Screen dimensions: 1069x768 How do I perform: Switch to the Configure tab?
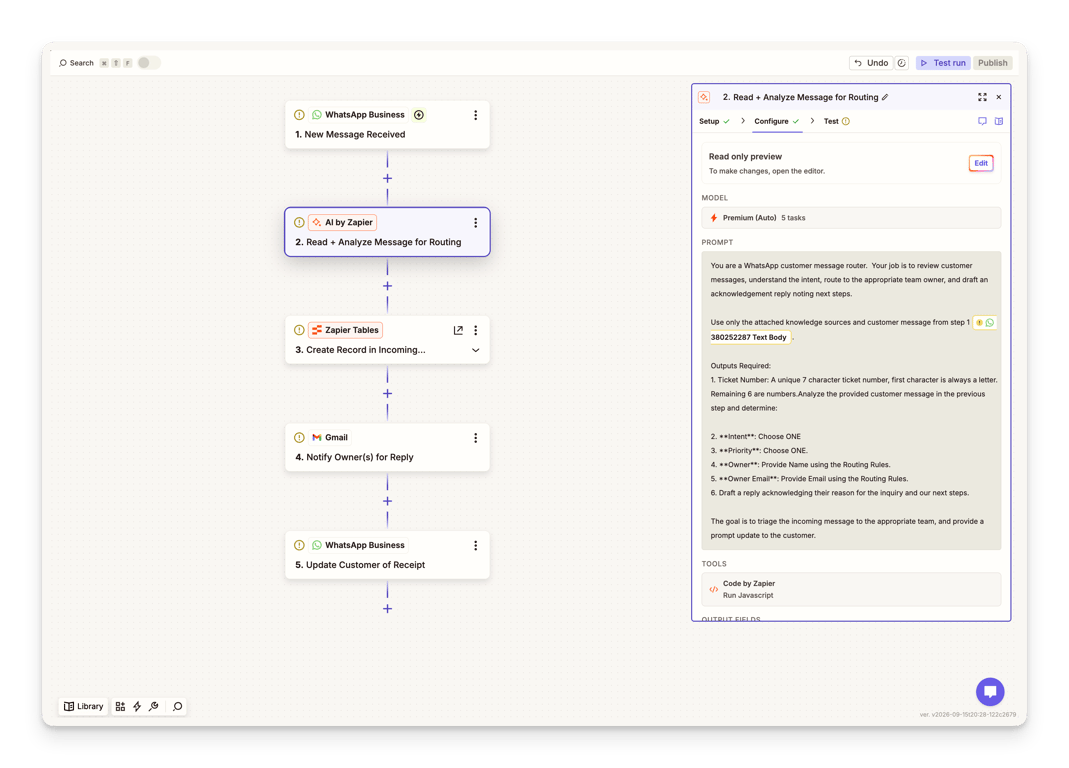777,121
